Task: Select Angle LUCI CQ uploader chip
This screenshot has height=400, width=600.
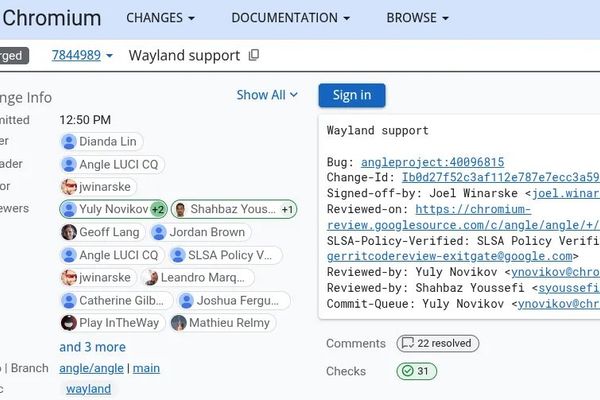Action: click(x=112, y=165)
